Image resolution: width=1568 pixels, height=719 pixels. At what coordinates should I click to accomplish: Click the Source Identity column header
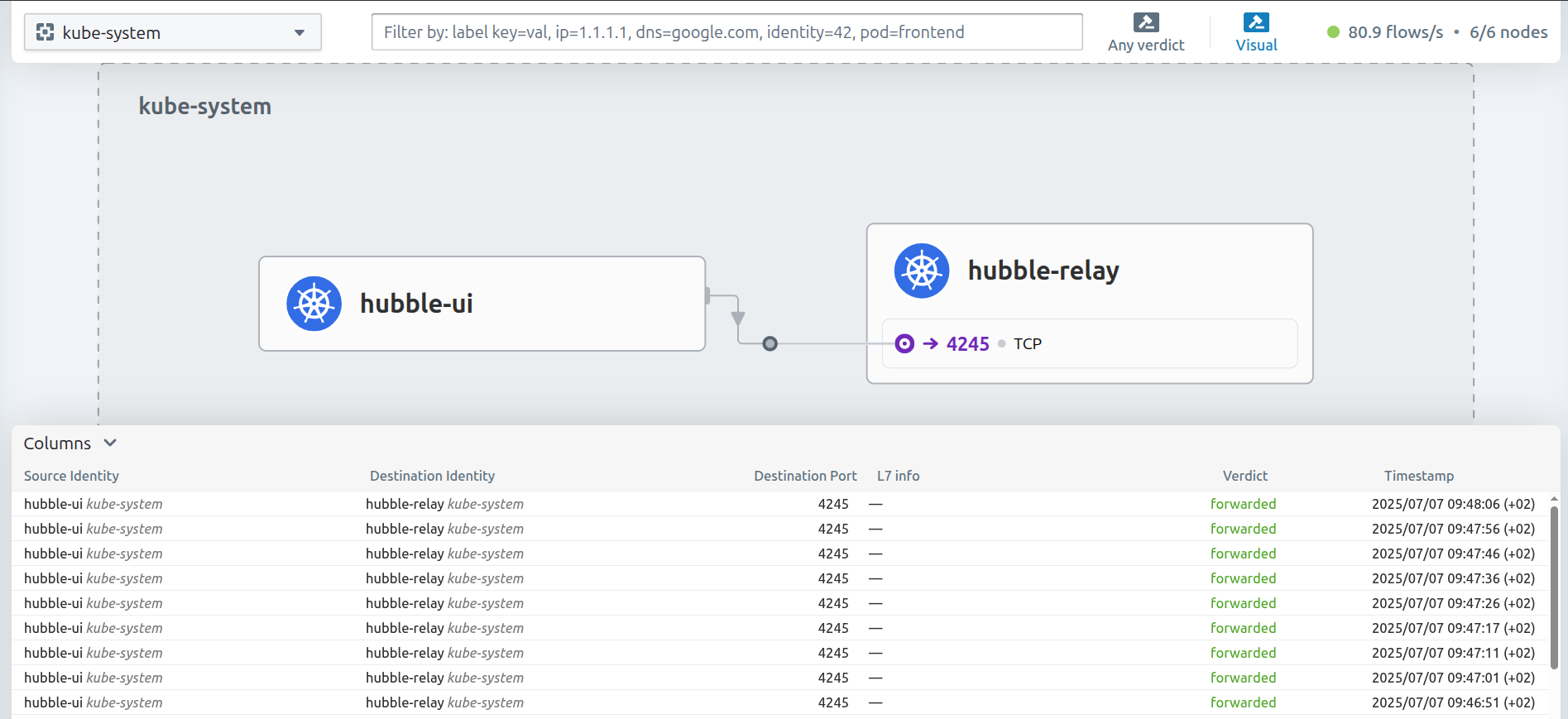(71, 476)
